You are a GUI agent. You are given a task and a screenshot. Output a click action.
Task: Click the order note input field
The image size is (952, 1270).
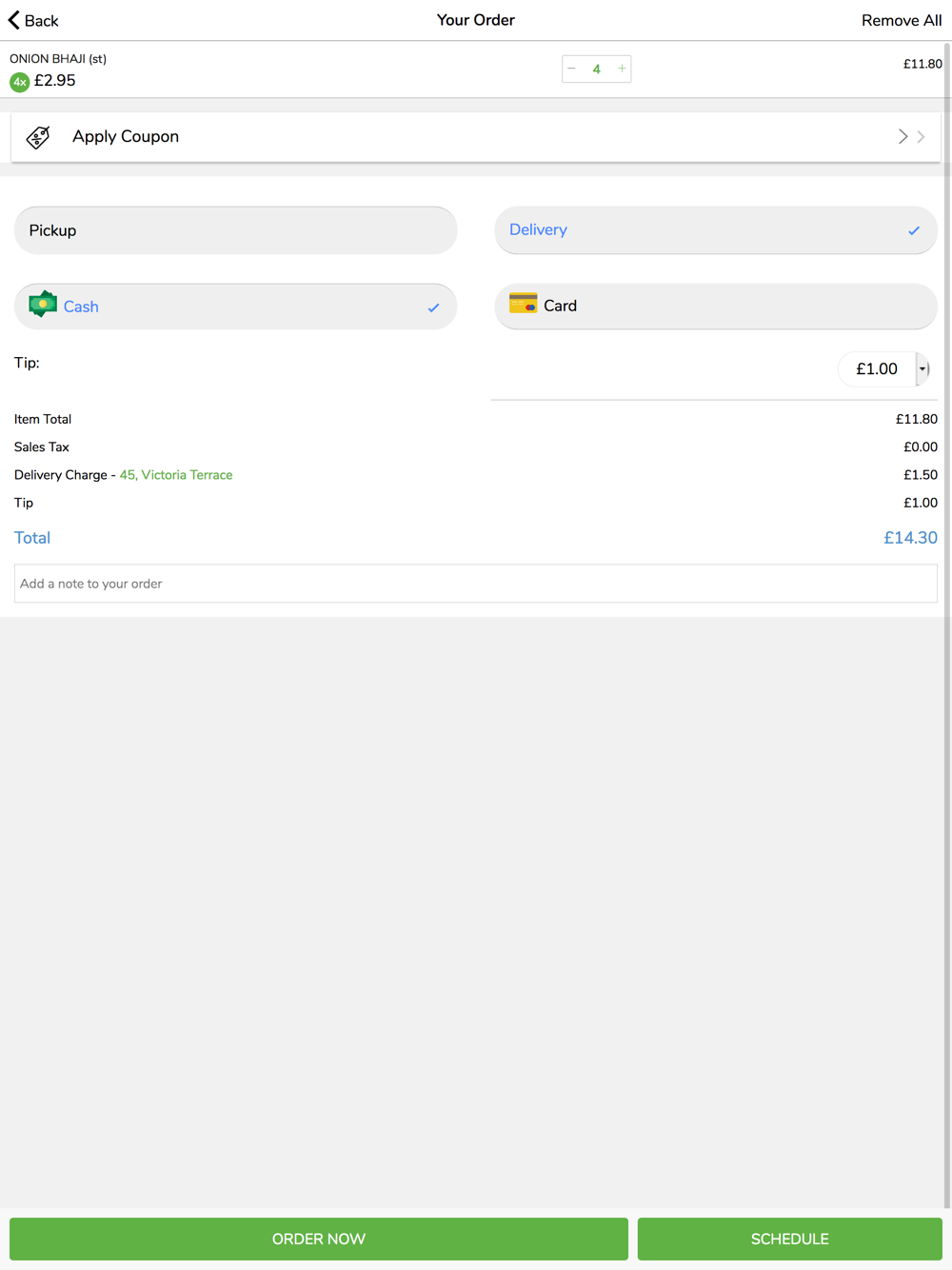point(476,584)
